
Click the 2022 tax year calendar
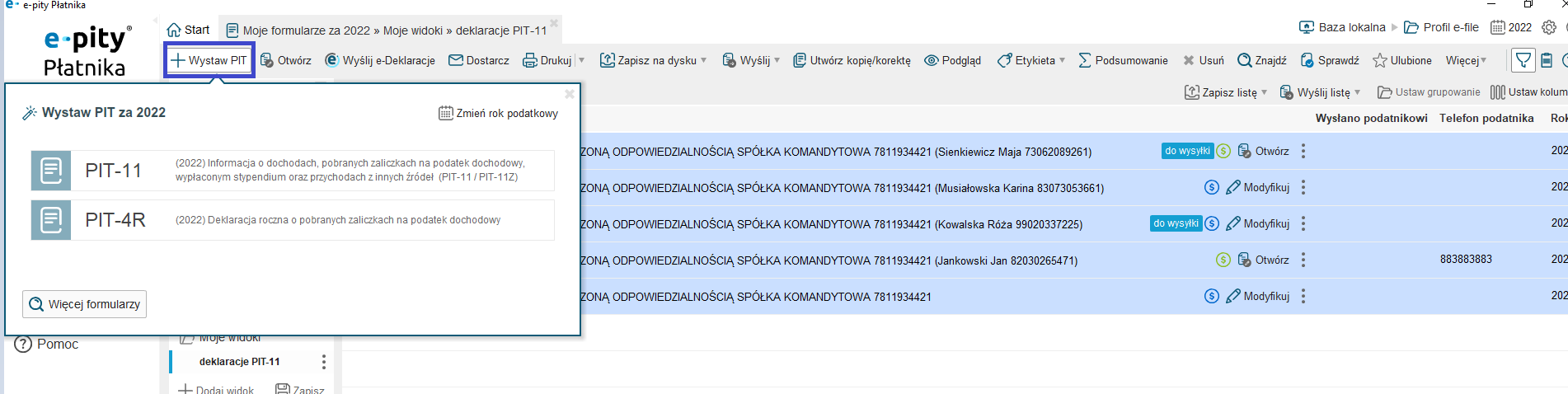pos(1511,27)
